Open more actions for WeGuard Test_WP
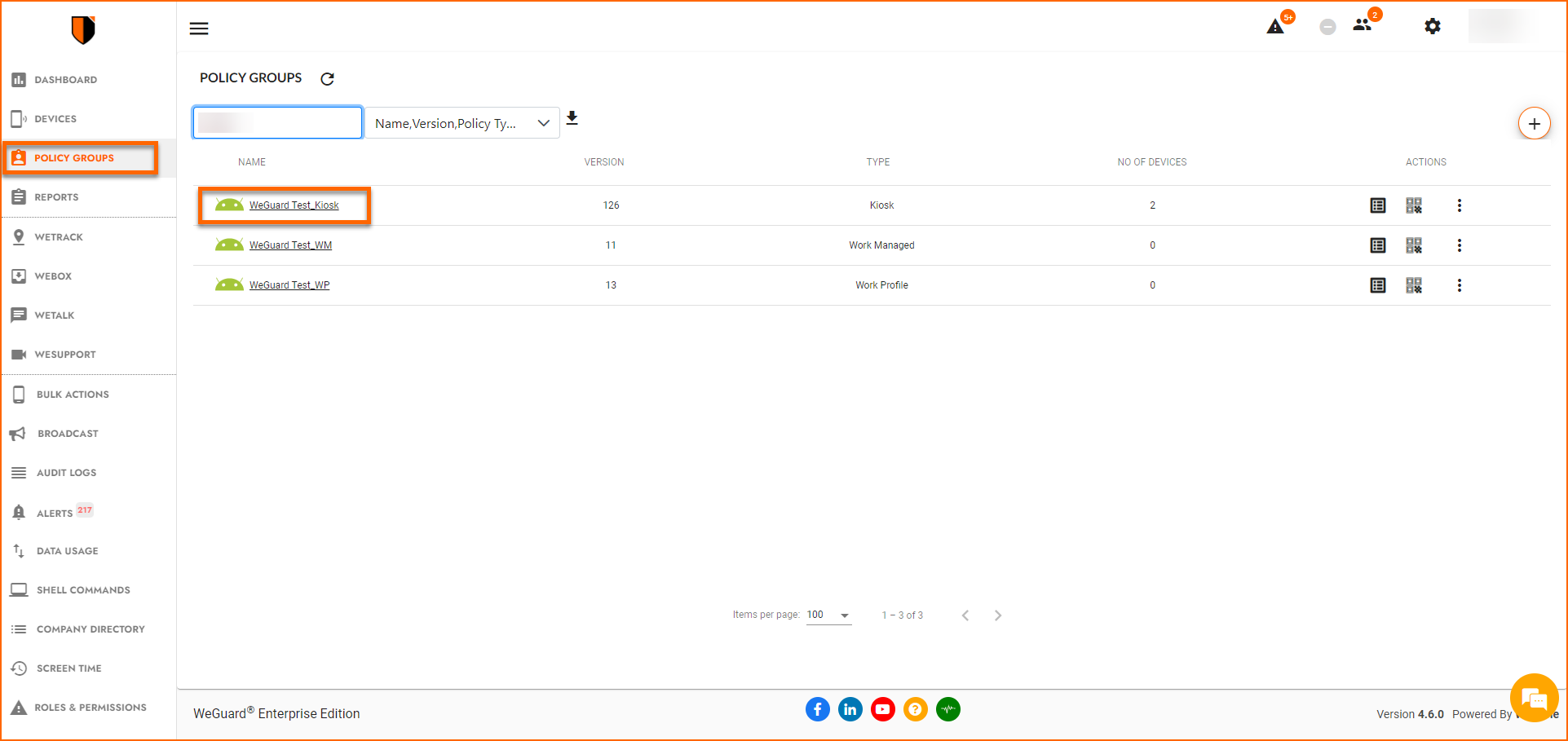Screen dimensions: 1568x741 point(1460,285)
